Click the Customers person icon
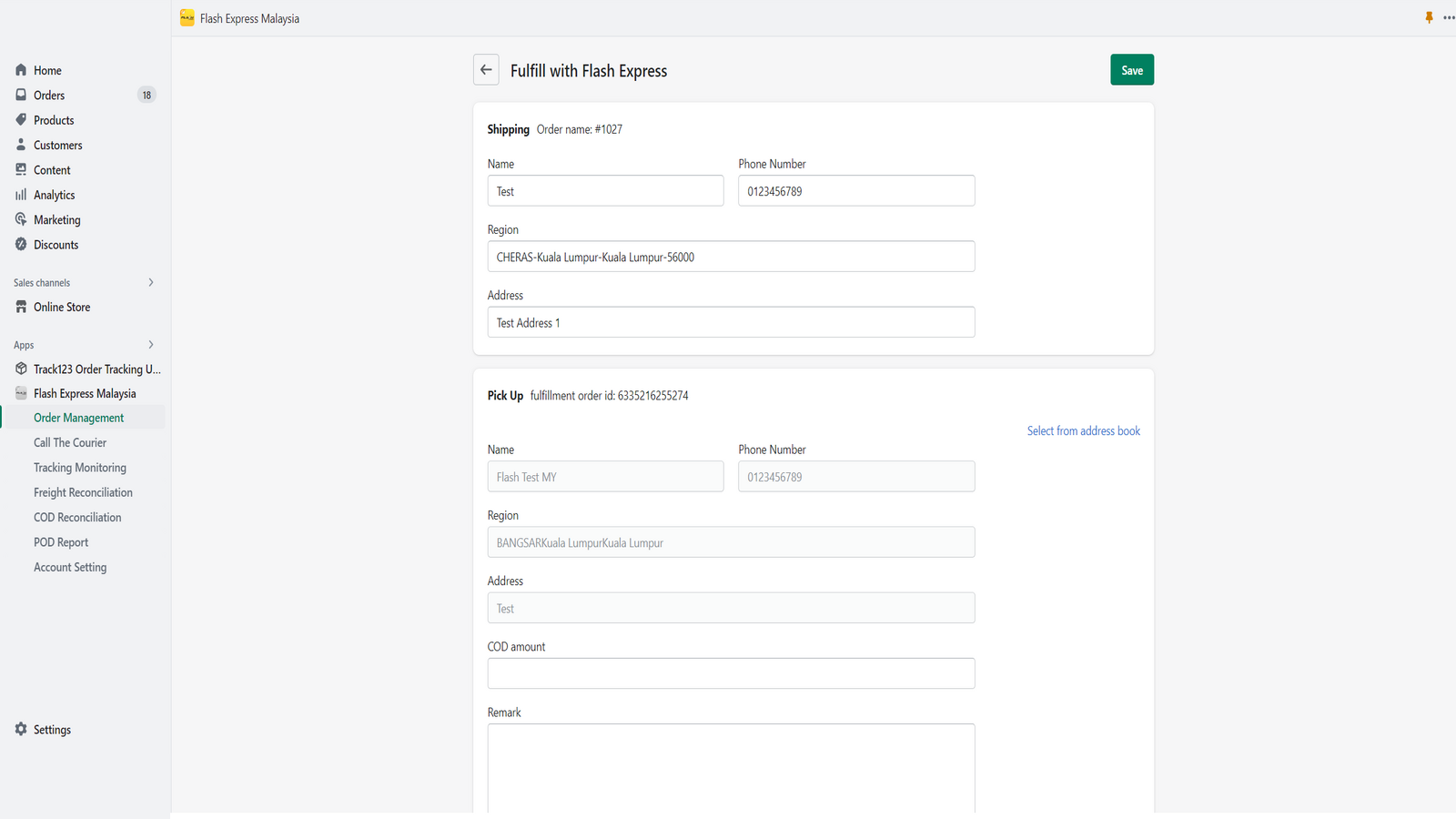This screenshot has width=1456, height=819. point(21,145)
